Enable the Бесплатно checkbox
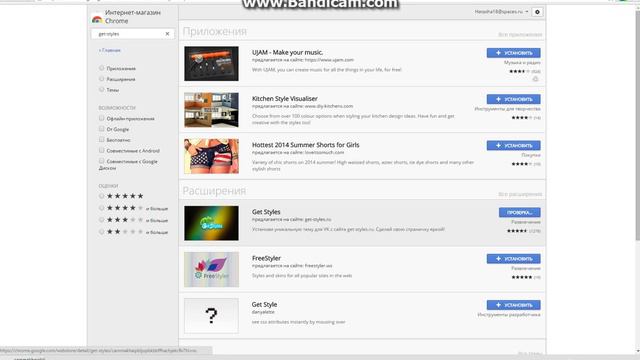 (x=102, y=140)
